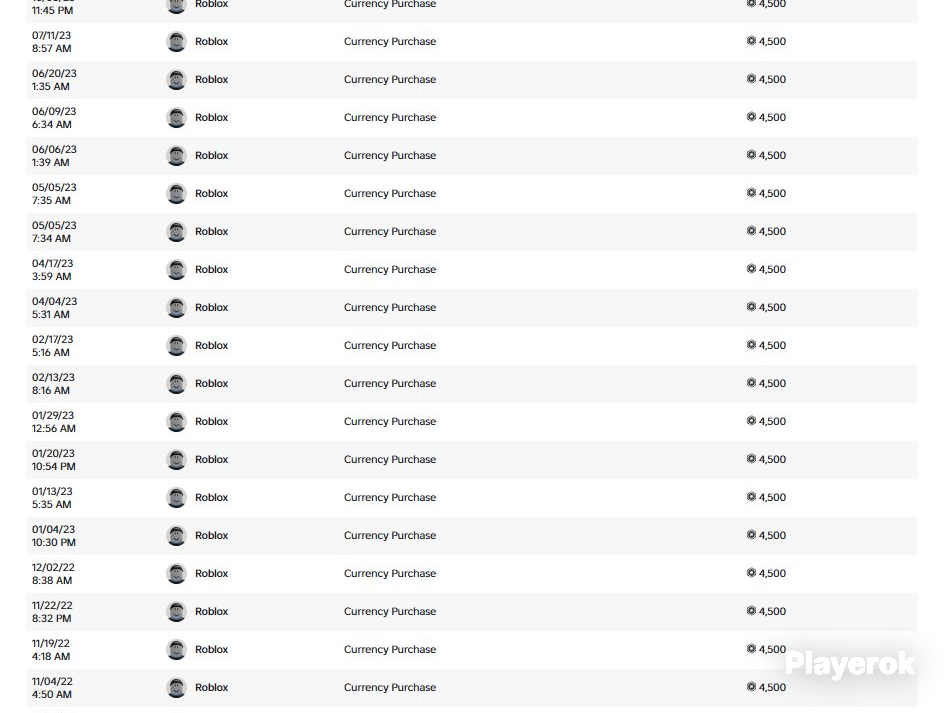This screenshot has width=951, height=713.
Task: Click the 4,500 amount in the 01/04/23 row
Action: click(x=772, y=535)
